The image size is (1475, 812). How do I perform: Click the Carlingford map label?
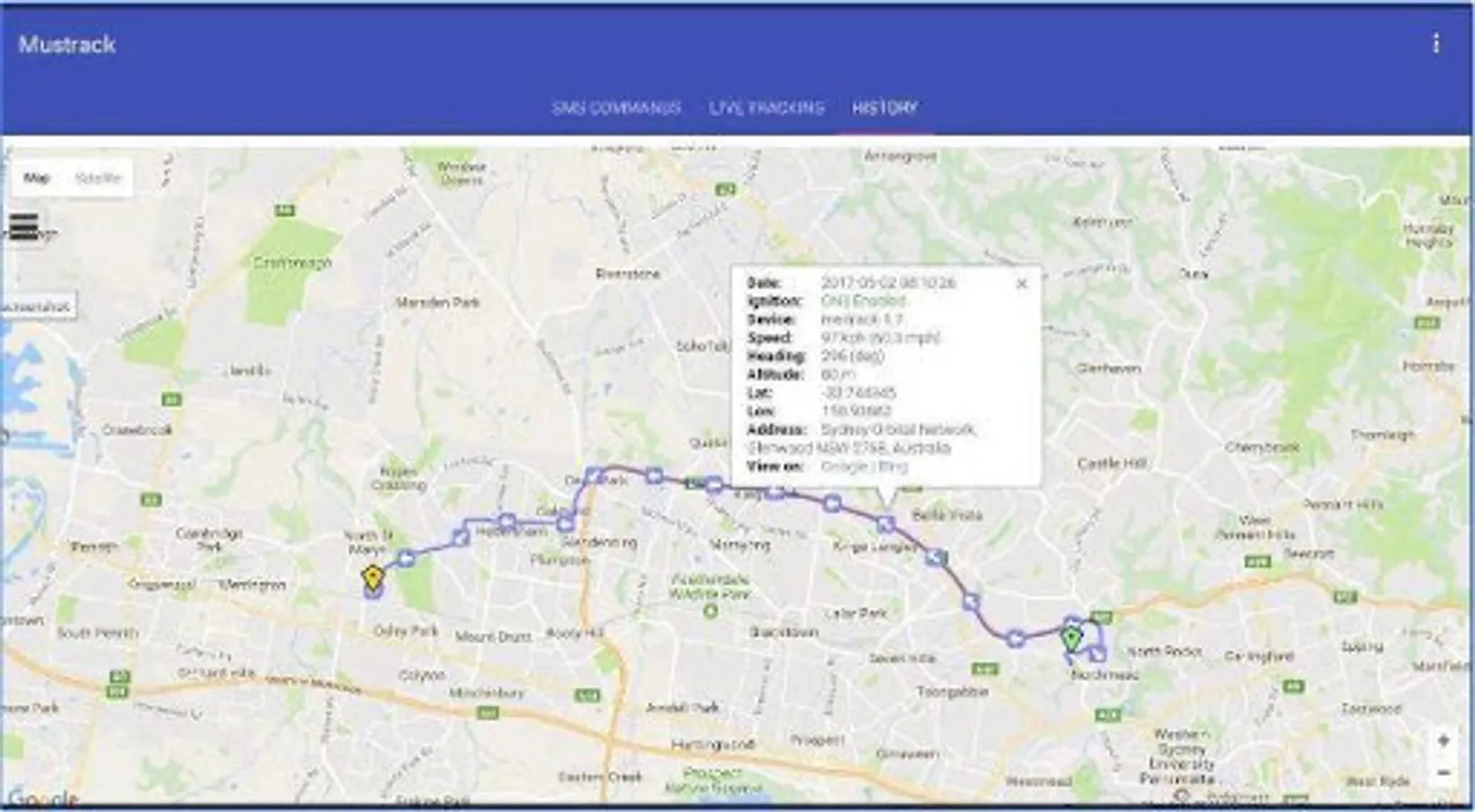pyautogui.click(x=1260, y=656)
